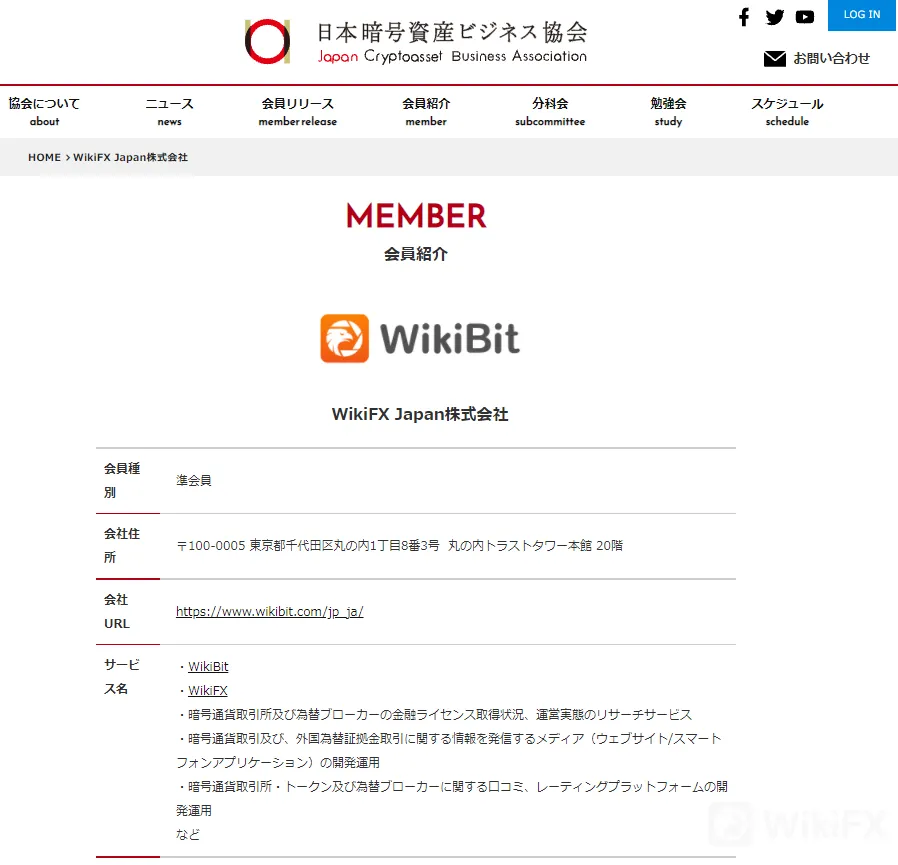Screen dimensions: 898x865
Task: Open the Facebook icon link
Action: click(743, 17)
